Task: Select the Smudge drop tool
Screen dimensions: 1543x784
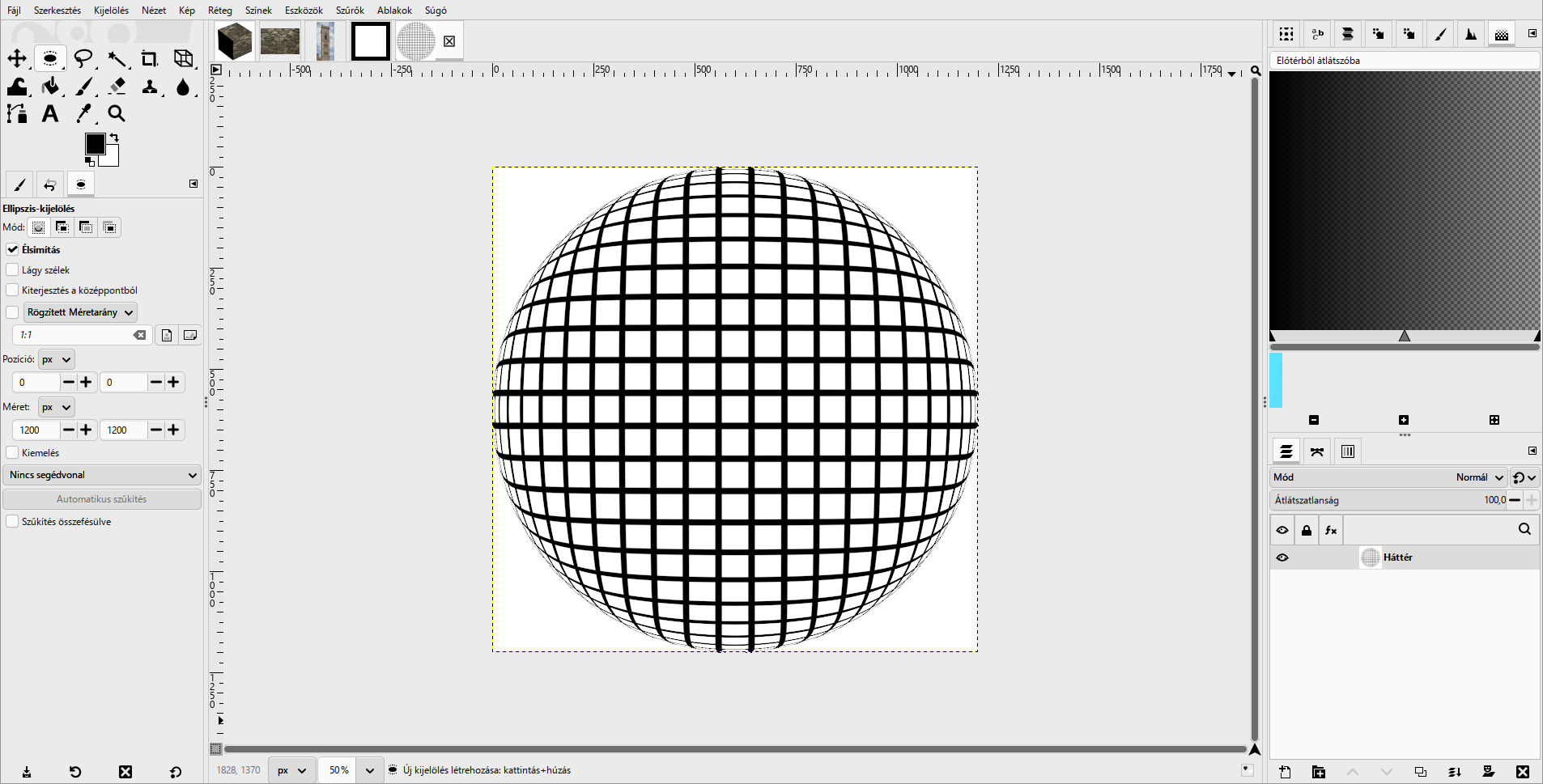Action: [x=184, y=87]
